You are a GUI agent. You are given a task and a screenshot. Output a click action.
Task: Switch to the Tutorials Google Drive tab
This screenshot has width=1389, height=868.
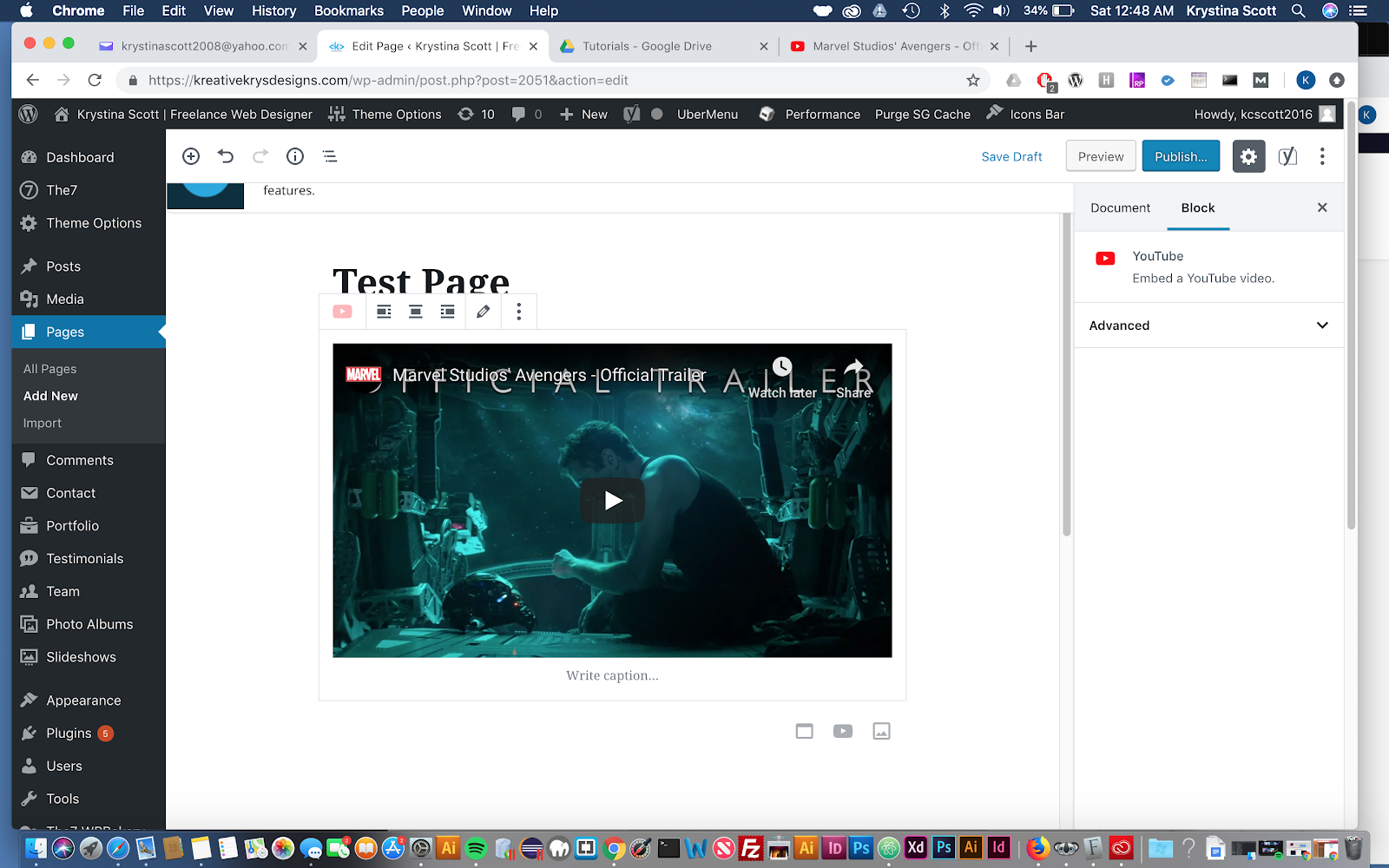click(x=665, y=46)
